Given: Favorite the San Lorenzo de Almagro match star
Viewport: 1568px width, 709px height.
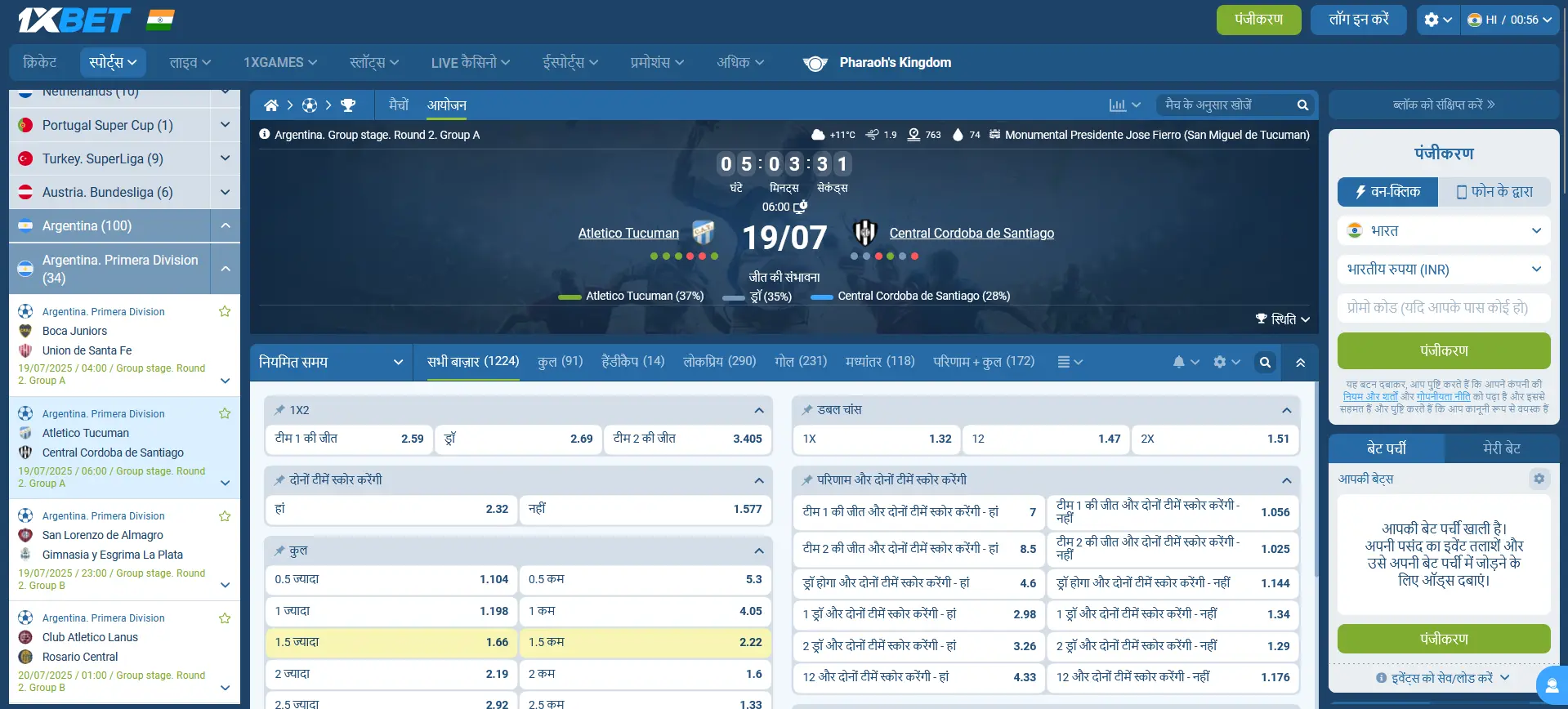Looking at the screenshot, I should pos(225,516).
